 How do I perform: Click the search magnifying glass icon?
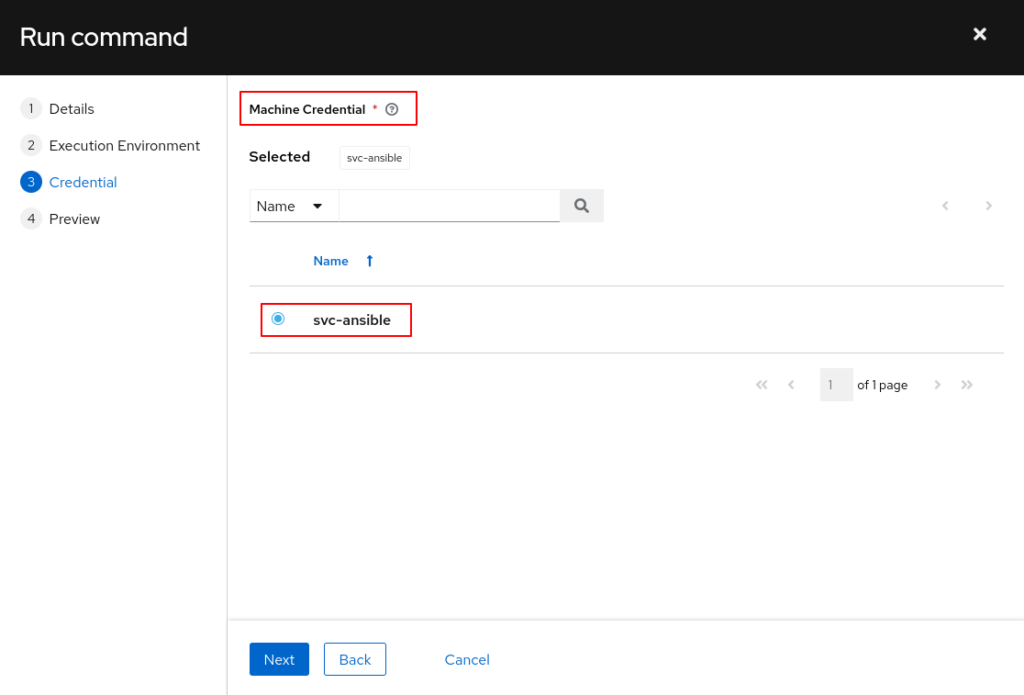click(x=582, y=206)
